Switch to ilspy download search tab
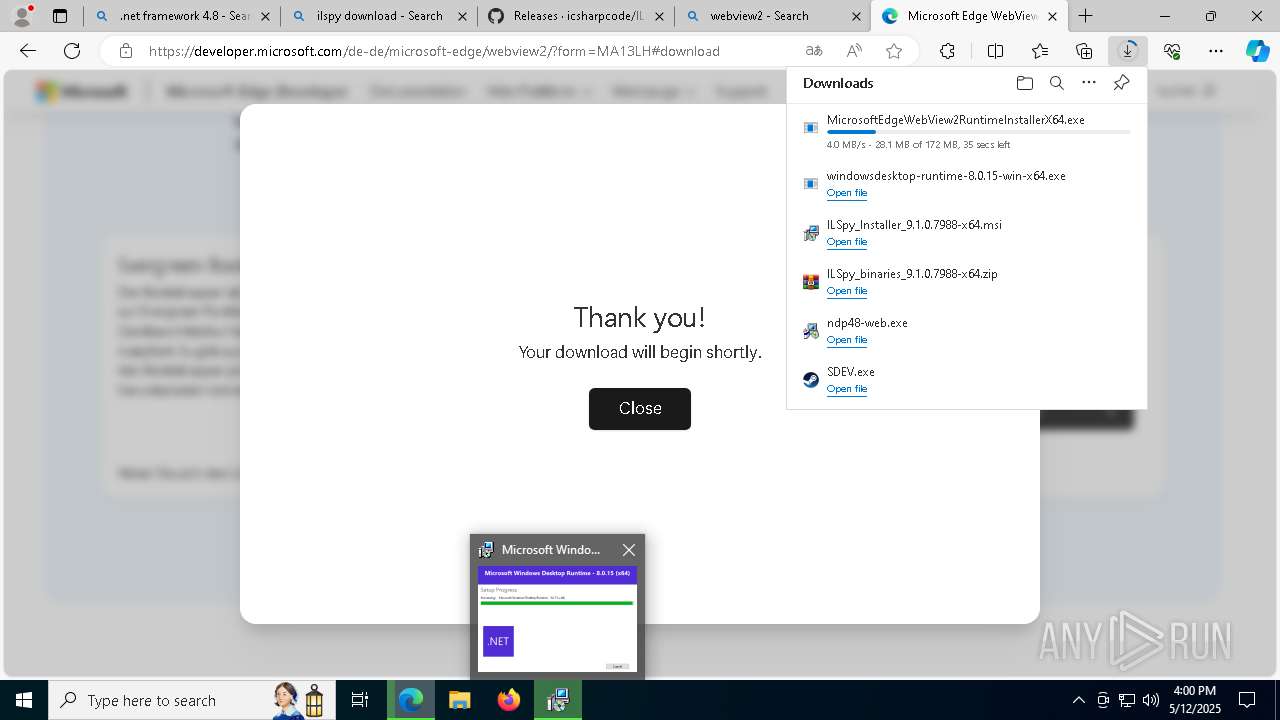The height and width of the screenshot is (720, 1280). tap(379, 16)
